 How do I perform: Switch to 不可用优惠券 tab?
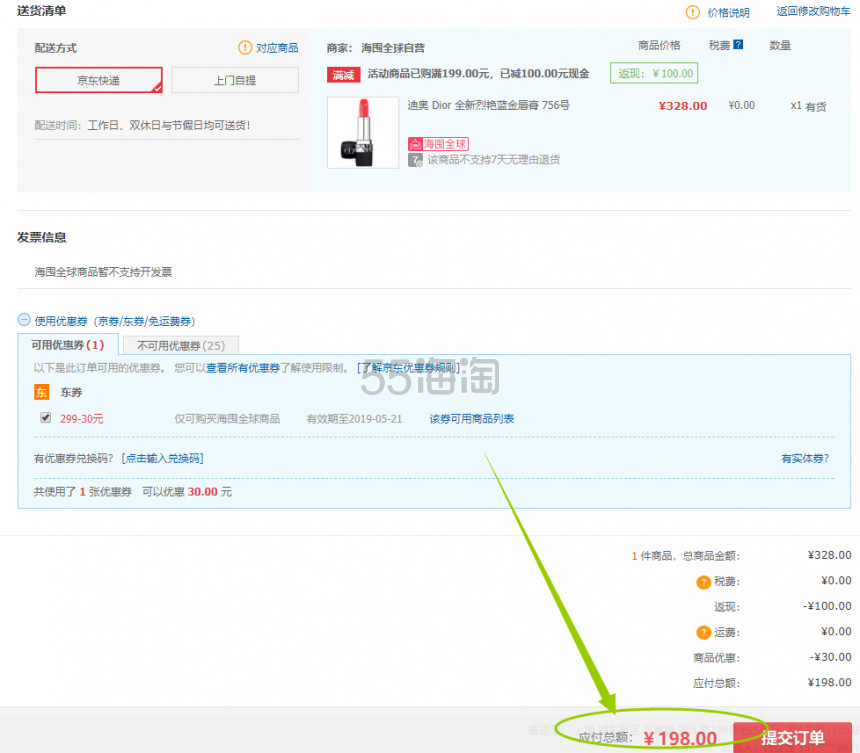pyautogui.click(x=181, y=346)
